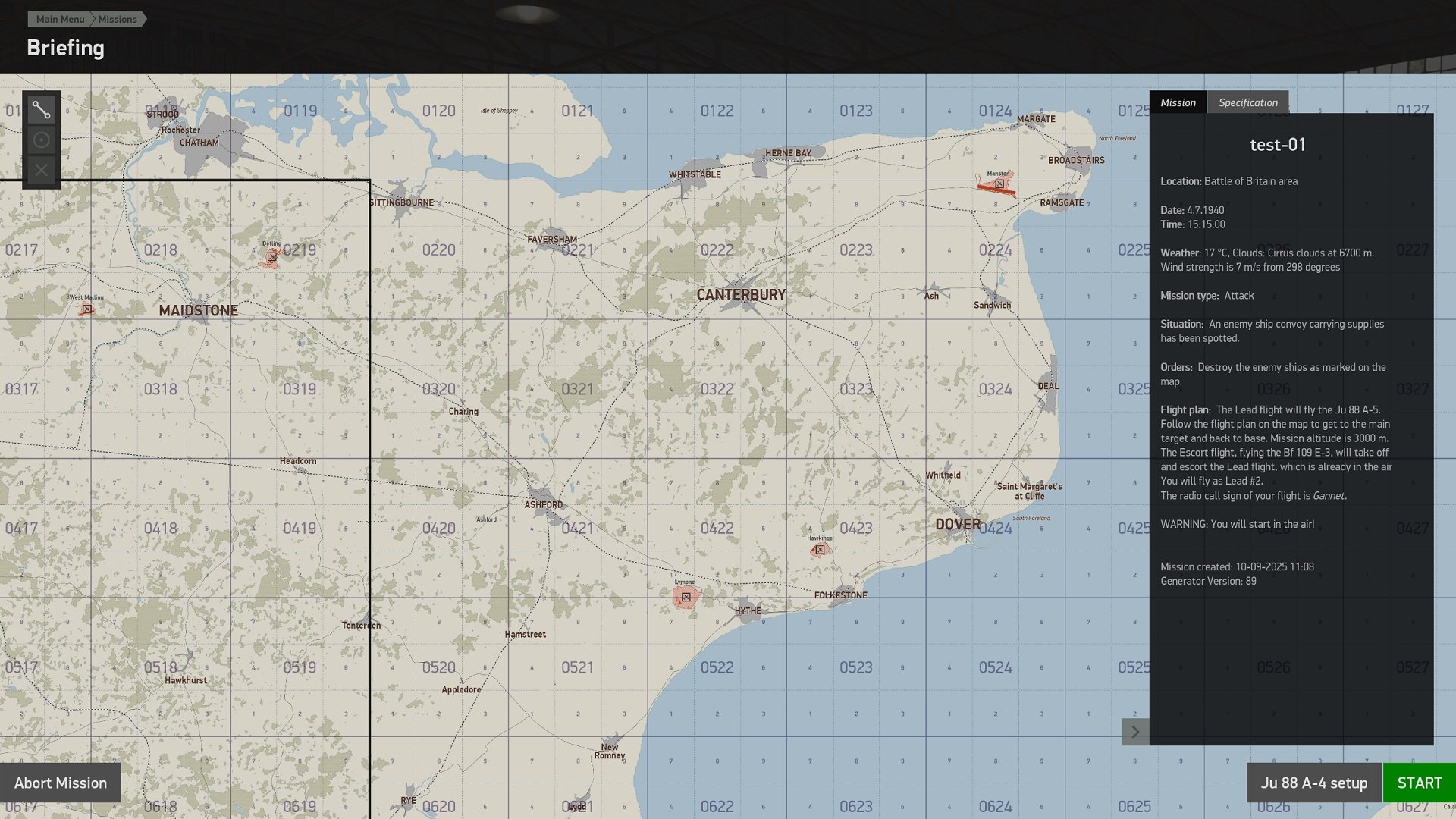Clear map drawings with the X tool
1456x819 pixels.
click(x=41, y=170)
